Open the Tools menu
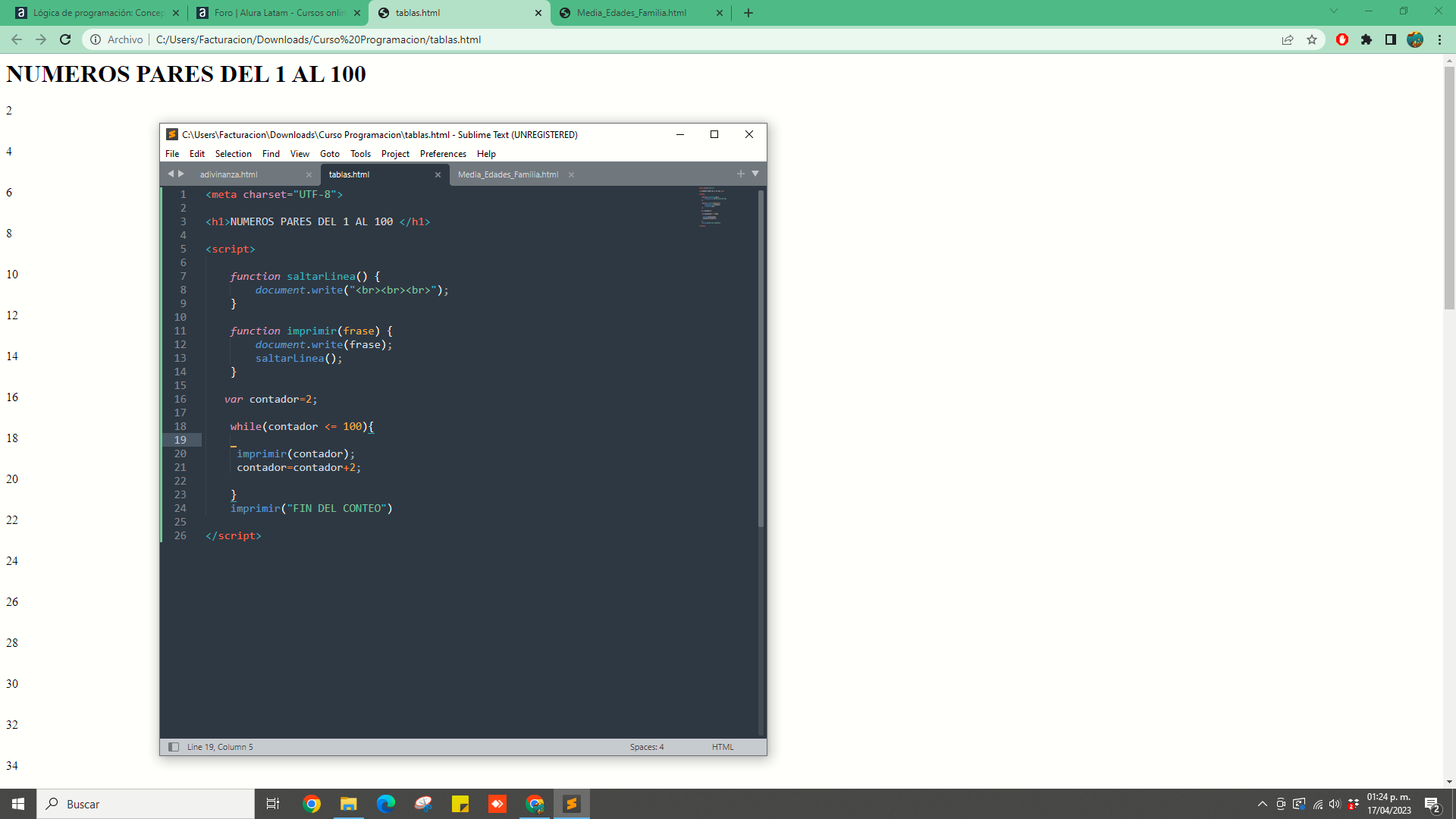 361,154
